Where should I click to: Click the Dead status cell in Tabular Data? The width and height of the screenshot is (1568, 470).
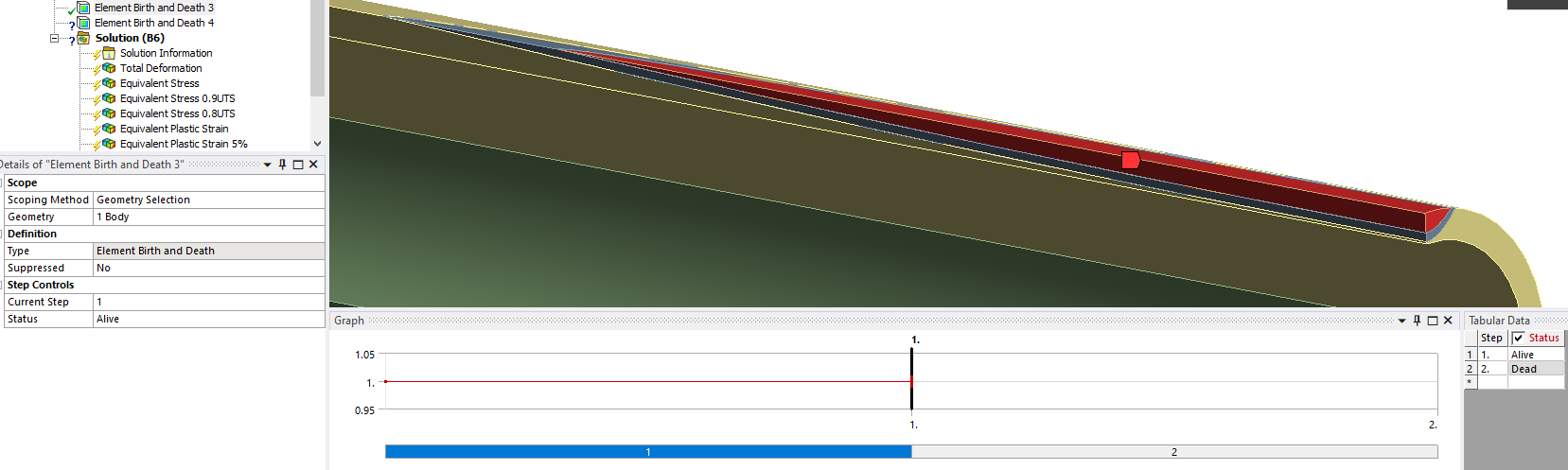pyautogui.click(x=1536, y=369)
